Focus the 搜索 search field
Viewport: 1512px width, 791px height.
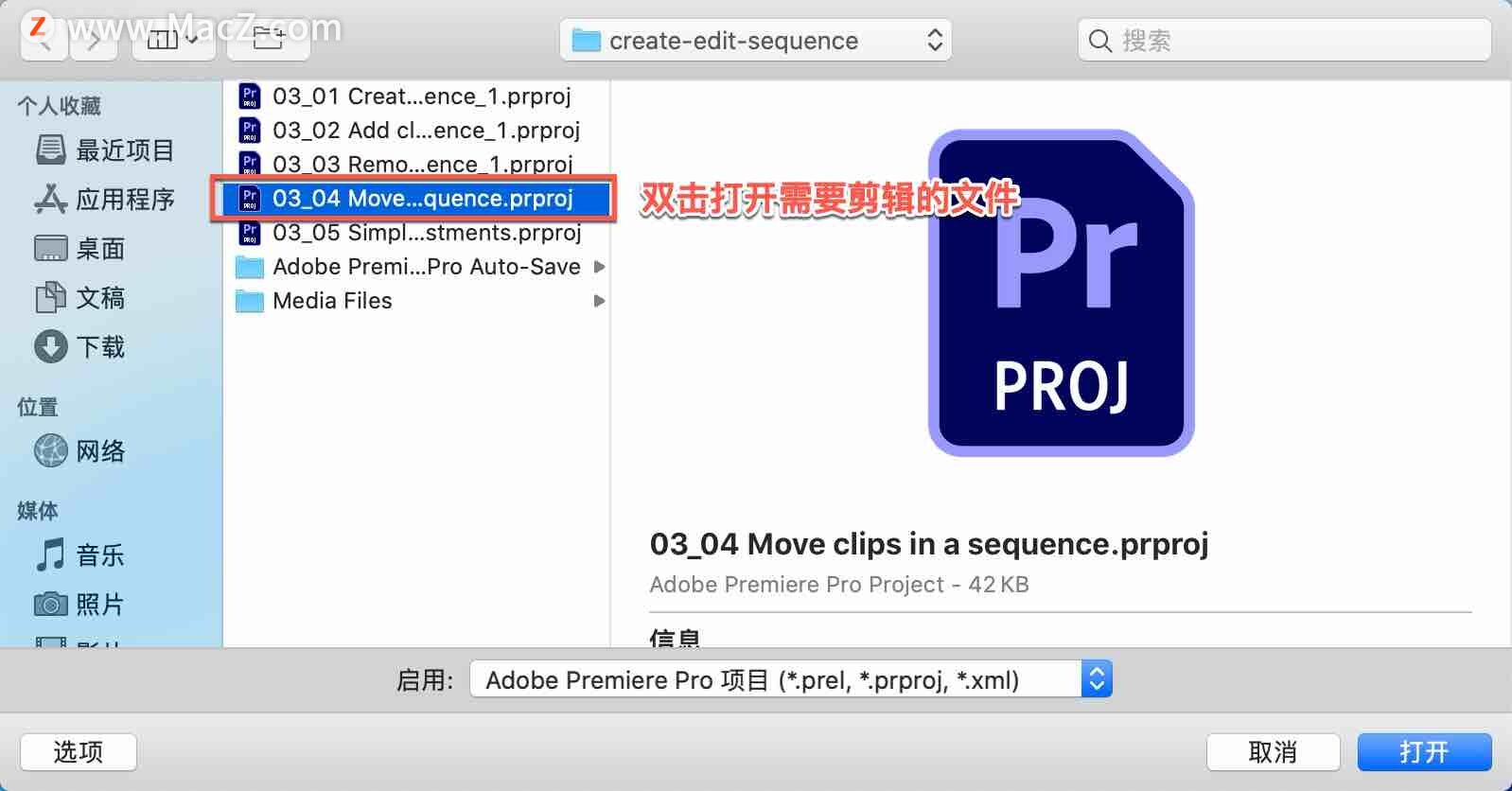[x=1284, y=41]
